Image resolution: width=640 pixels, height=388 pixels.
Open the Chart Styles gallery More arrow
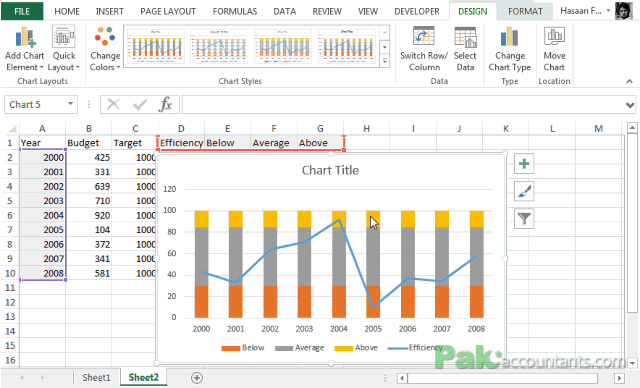coord(384,61)
